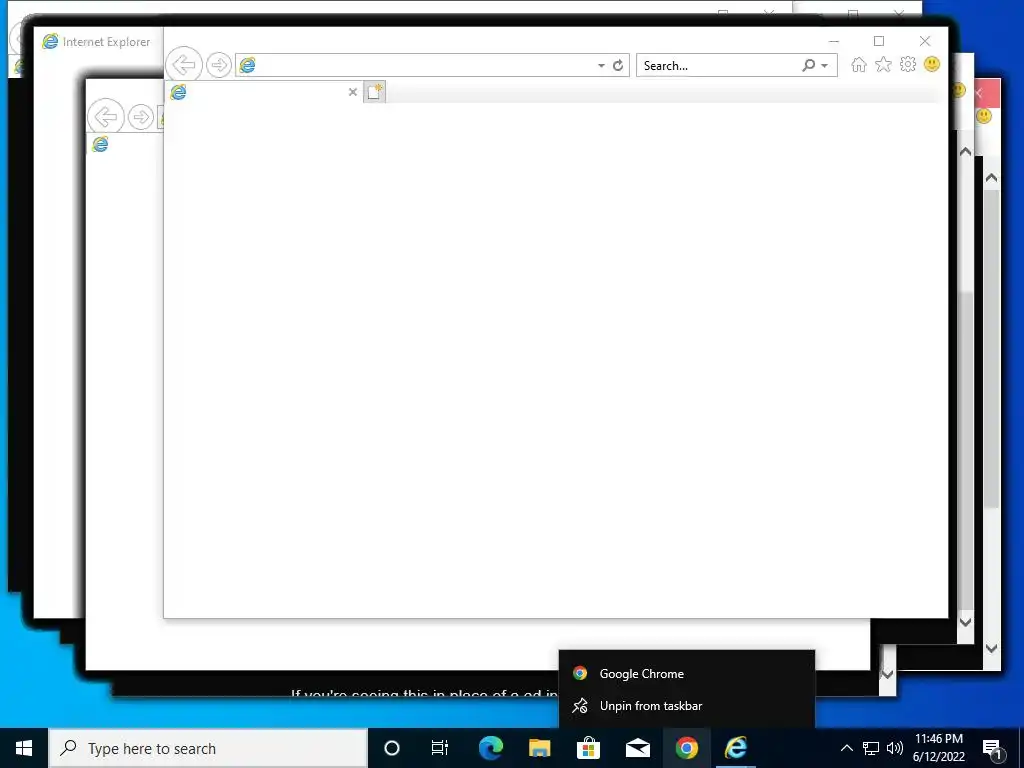Select the blank tab in the front IE window
This screenshot has width=1024, height=768.
pyautogui.click(x=264, y=92)
